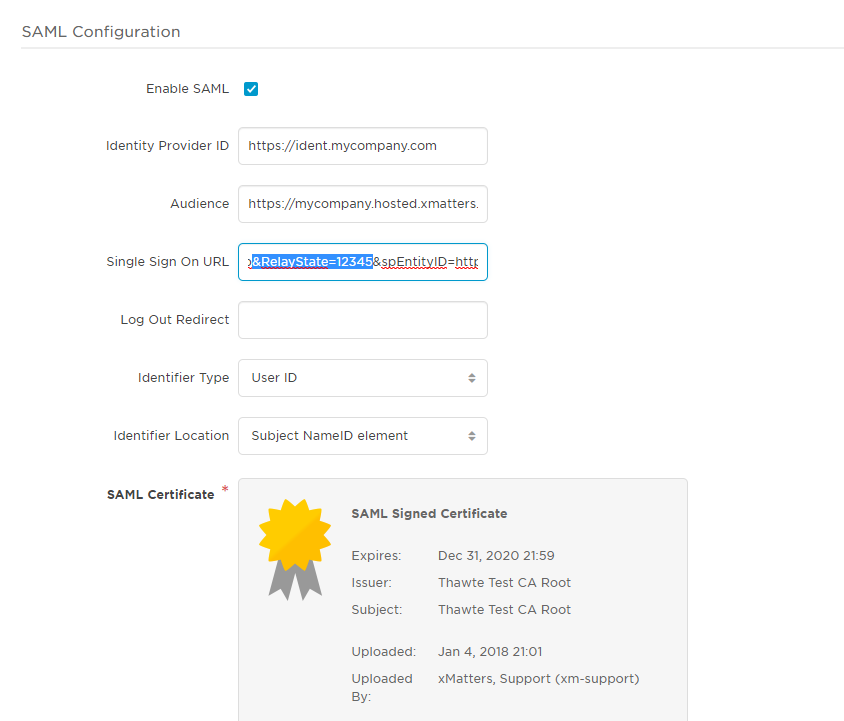Viewport: 844px width, 721px height.
Task: Click the SAML Configuration section heading
Action: [101, 32]
